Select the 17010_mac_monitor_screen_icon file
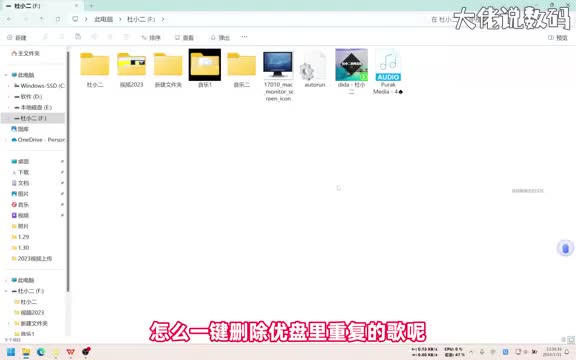This screenshot has width=576, height=360. [x=278, y=76]
